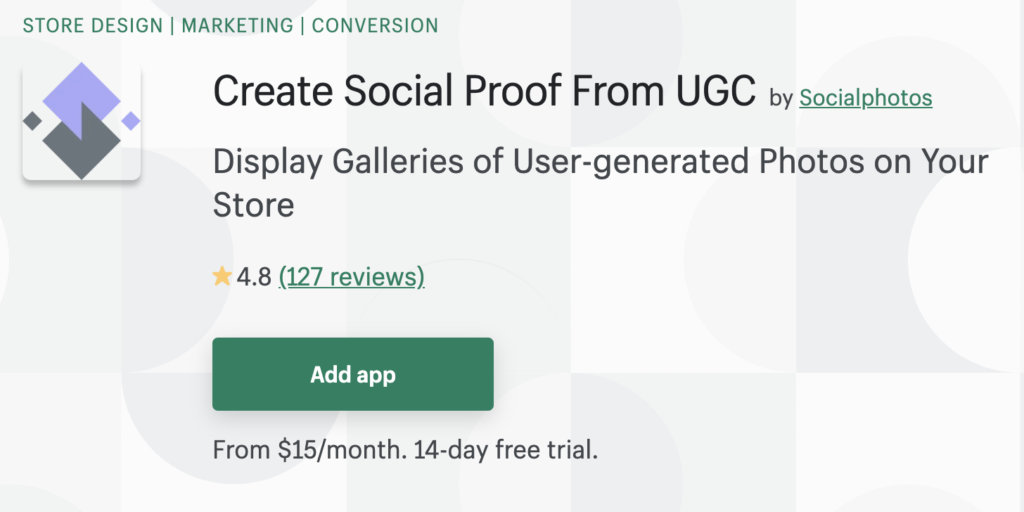Click the 4.8 rating number
Viewport: 1024px width, 512px height.
[x=254, y=277]
